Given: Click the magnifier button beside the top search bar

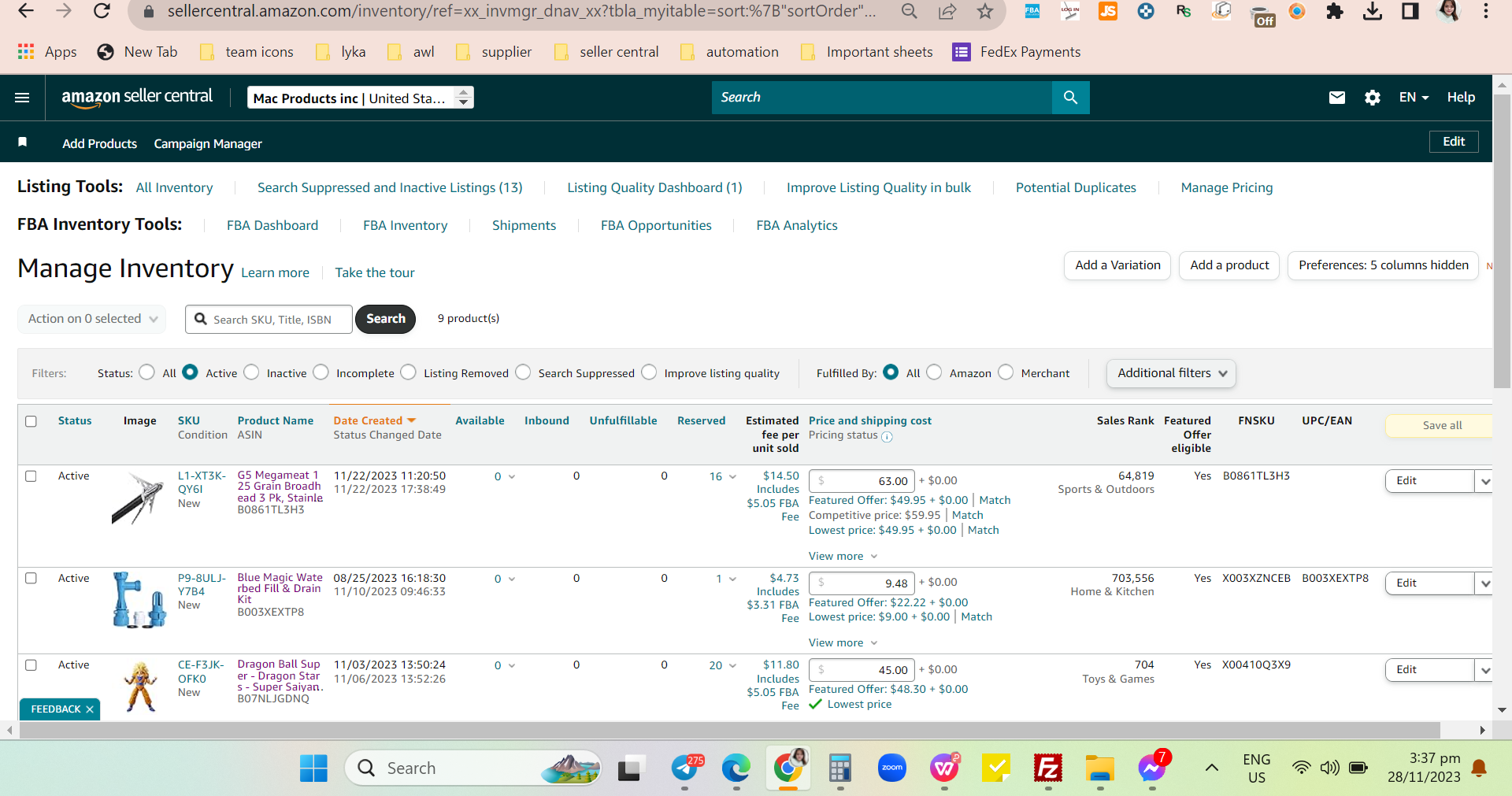Looking at the screenshot, I should point(1070,98).
